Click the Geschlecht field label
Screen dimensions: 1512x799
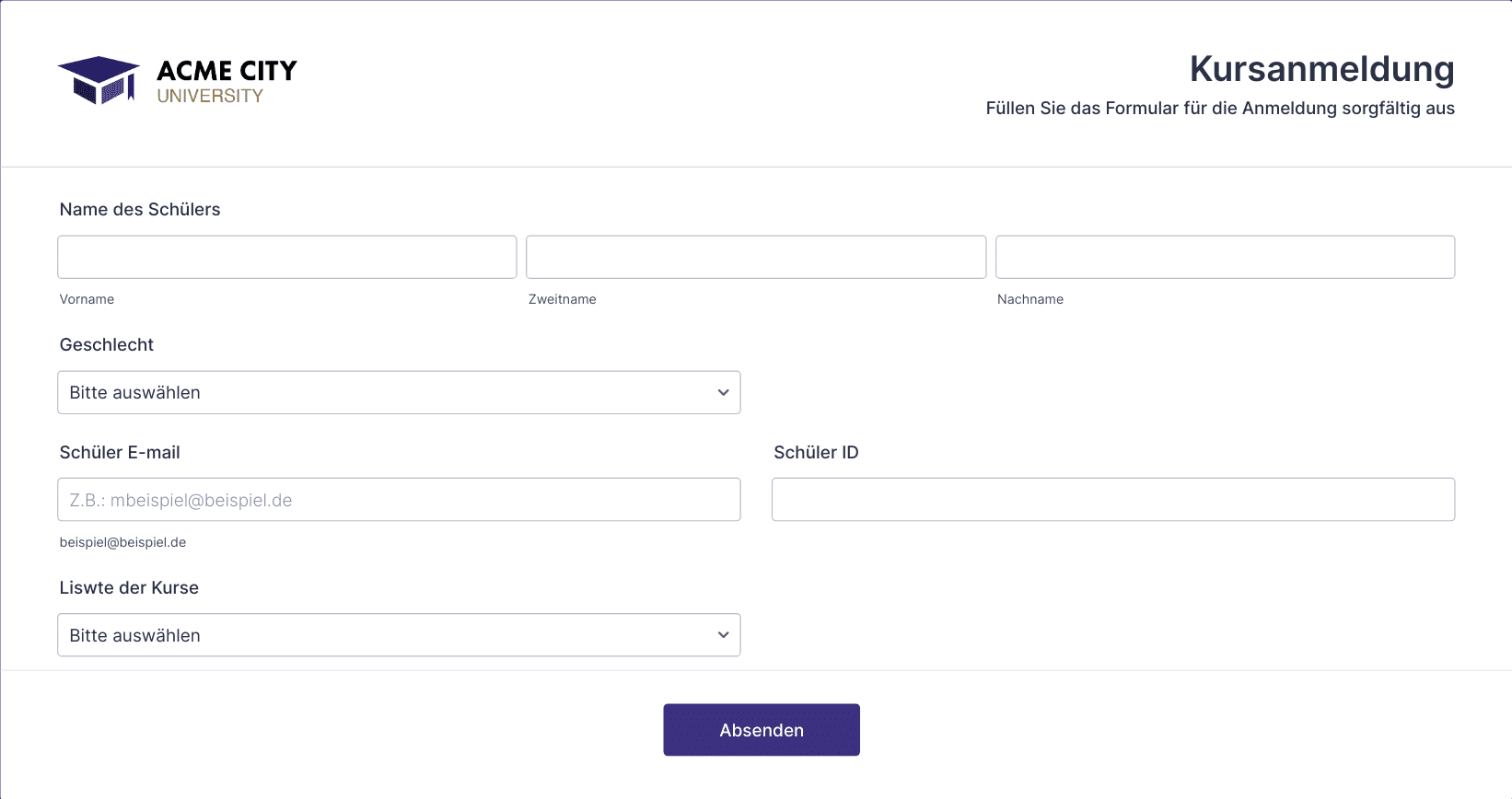tap(107, 345)
